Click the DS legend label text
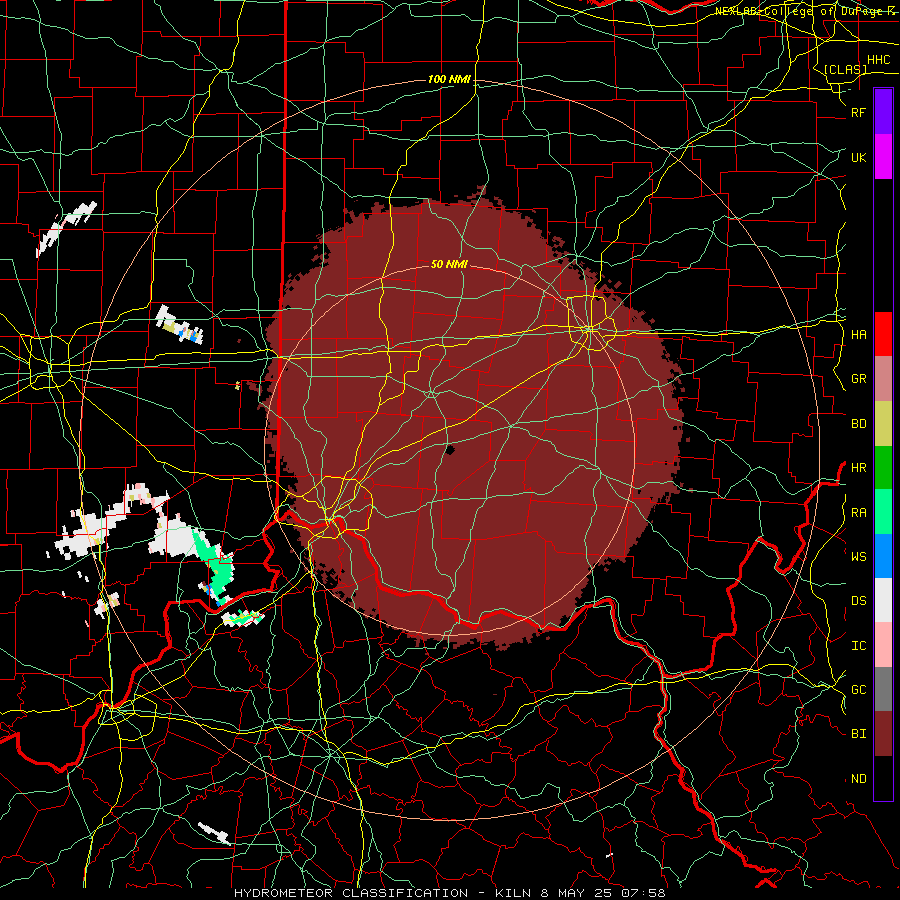 [x=858, y=601]
